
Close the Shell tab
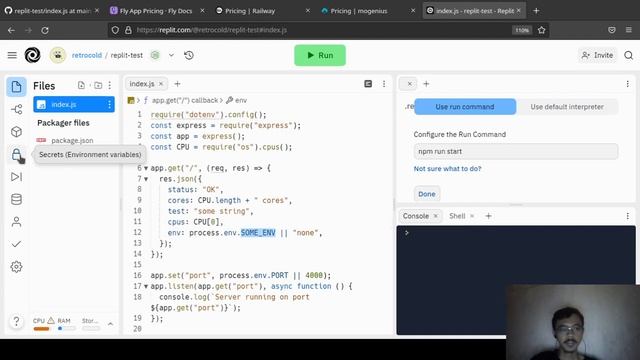[x=472, y=216]
